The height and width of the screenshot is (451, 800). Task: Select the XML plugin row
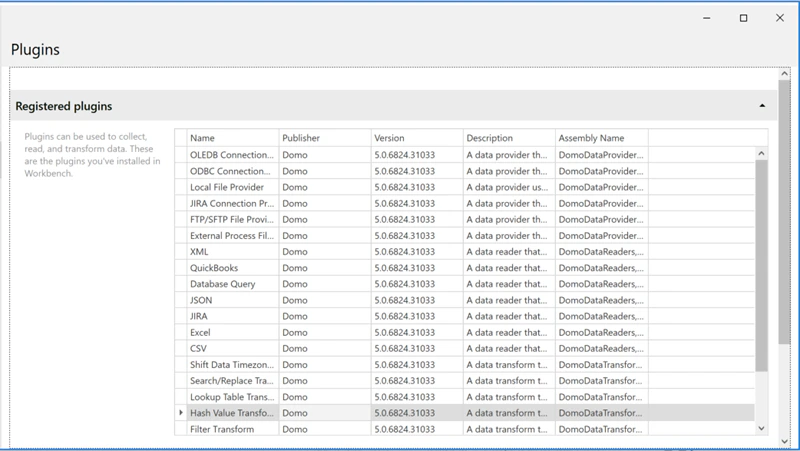(464, 252)
